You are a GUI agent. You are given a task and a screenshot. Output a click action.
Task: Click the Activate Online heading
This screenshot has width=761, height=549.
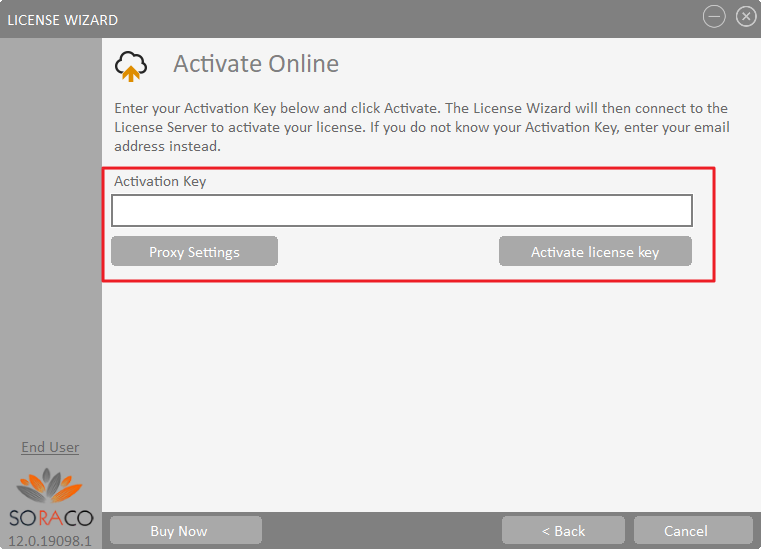point(256,64)
